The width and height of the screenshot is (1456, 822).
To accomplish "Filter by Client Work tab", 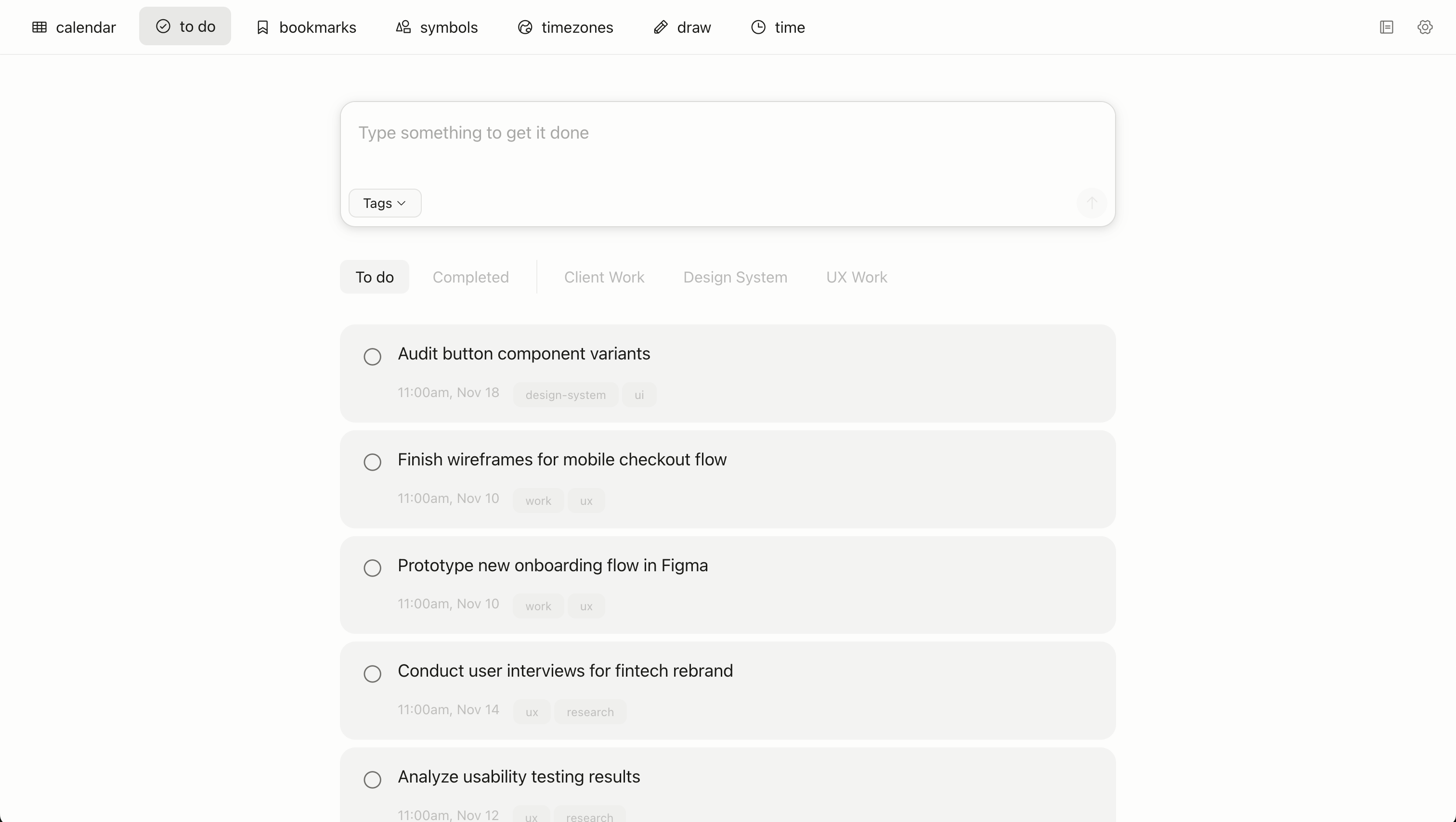I will pos(604,277).
